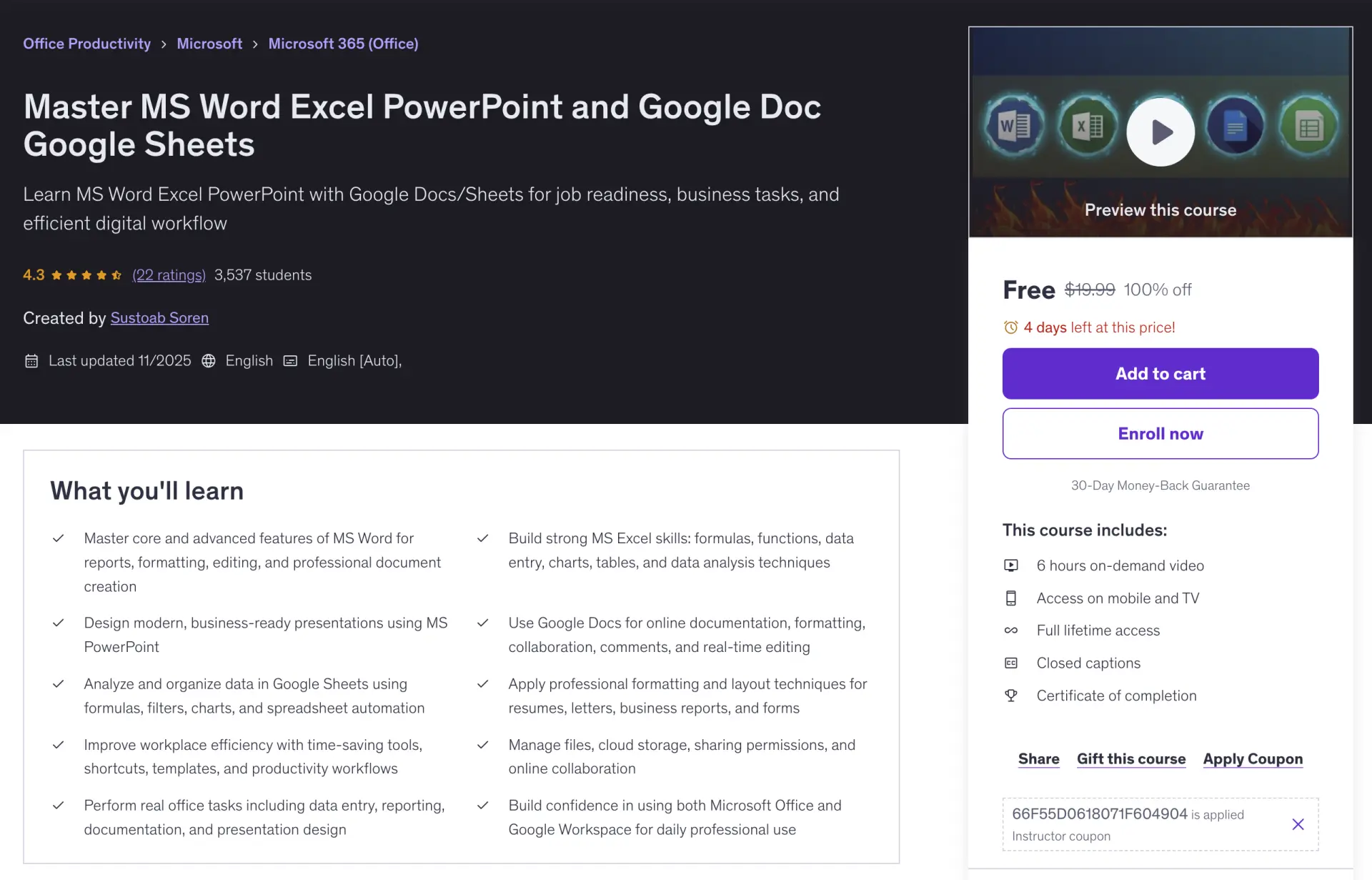Click 30-Day Money-Back Guarantee text

[x=1160, y=485]
